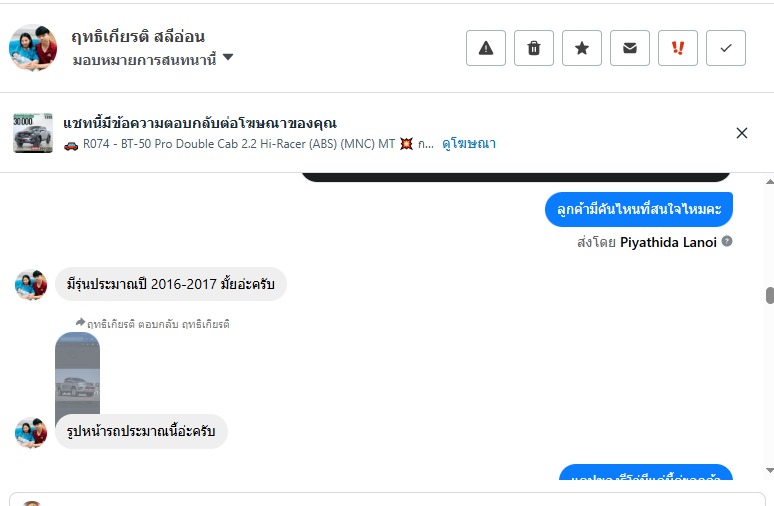The height and width of the screenshot is (506, 774).
Task: Click the customer profile picture in header
Action: point(33,48)
